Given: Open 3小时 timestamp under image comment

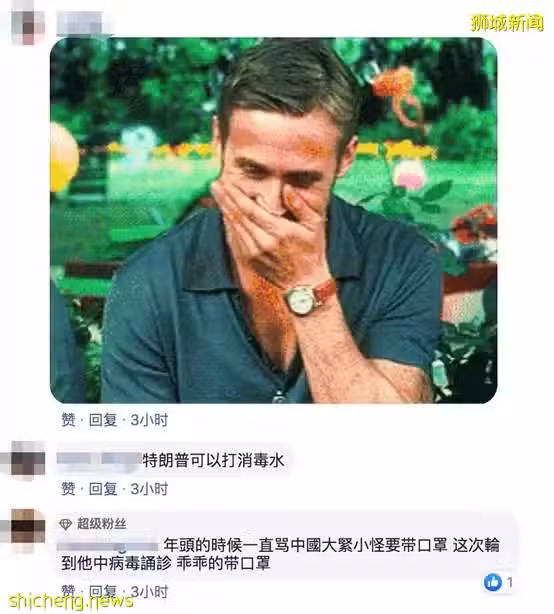Looking at the screenshot, I should (x=149, y=420).
